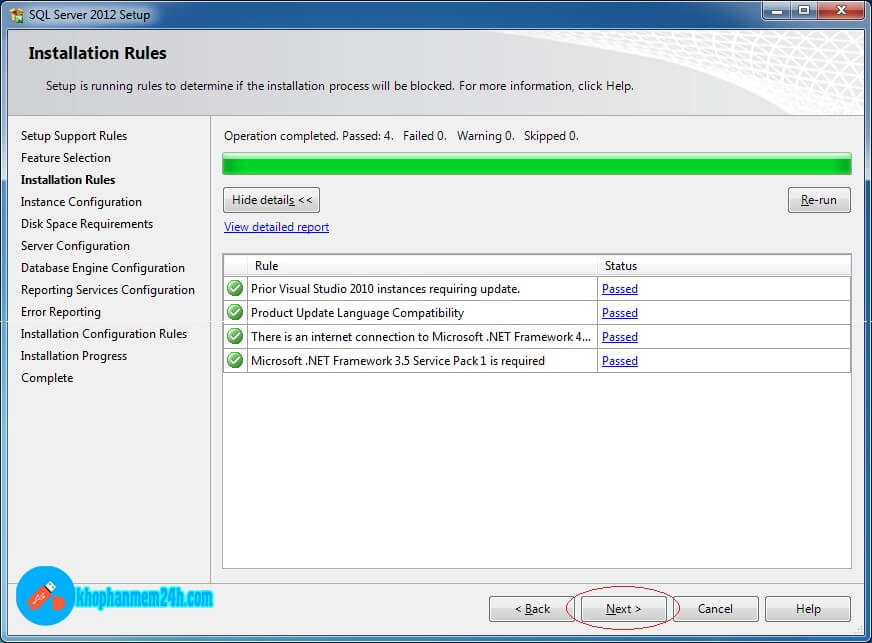Open the View detailed report link
This screenshot has height=643, width=872.
pos(276,227)
